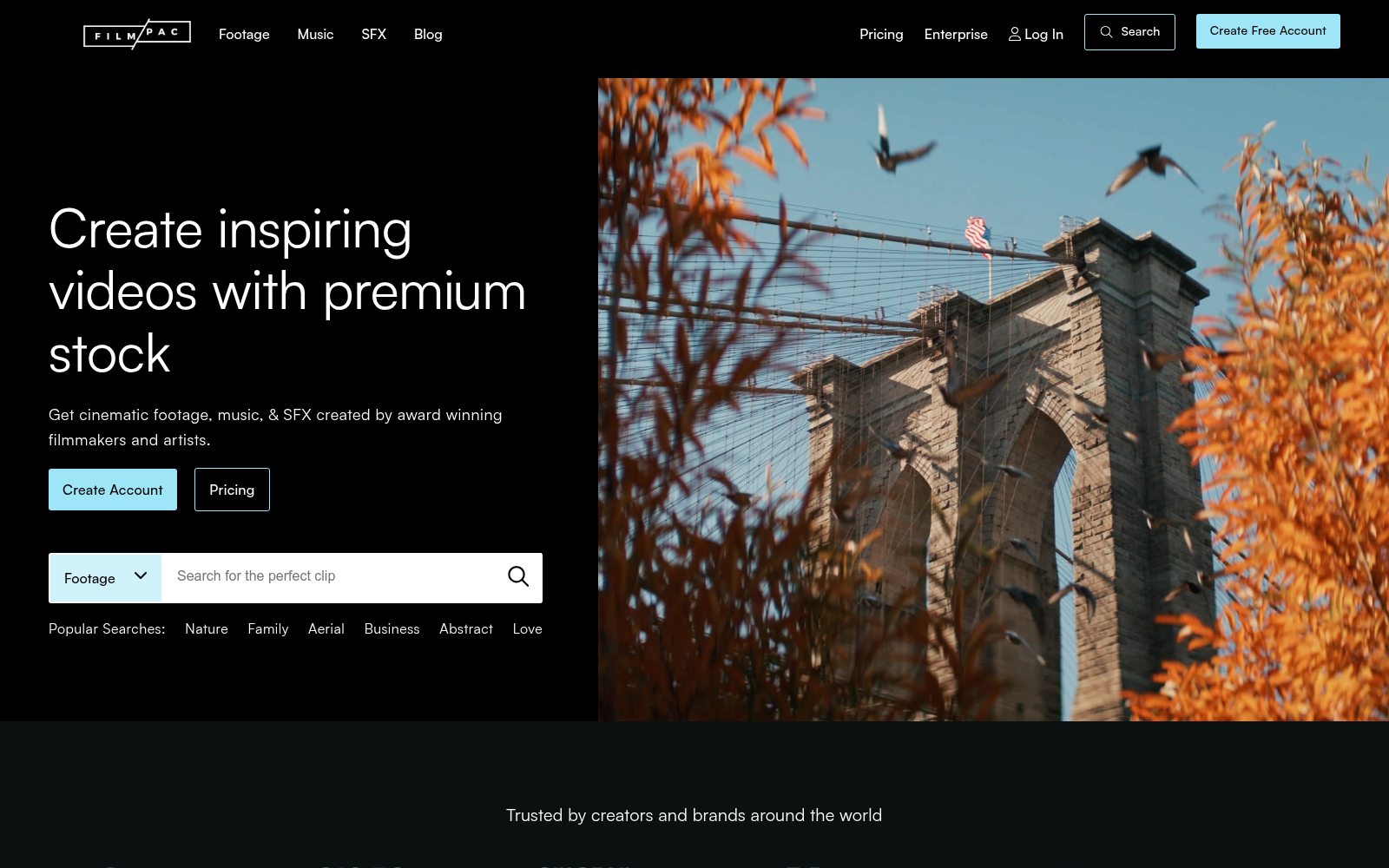Click the Brooklyn Bridge hero video
Image resolution: width=1389 pixels, height=868 pixels.
click(x=993, y=399)
